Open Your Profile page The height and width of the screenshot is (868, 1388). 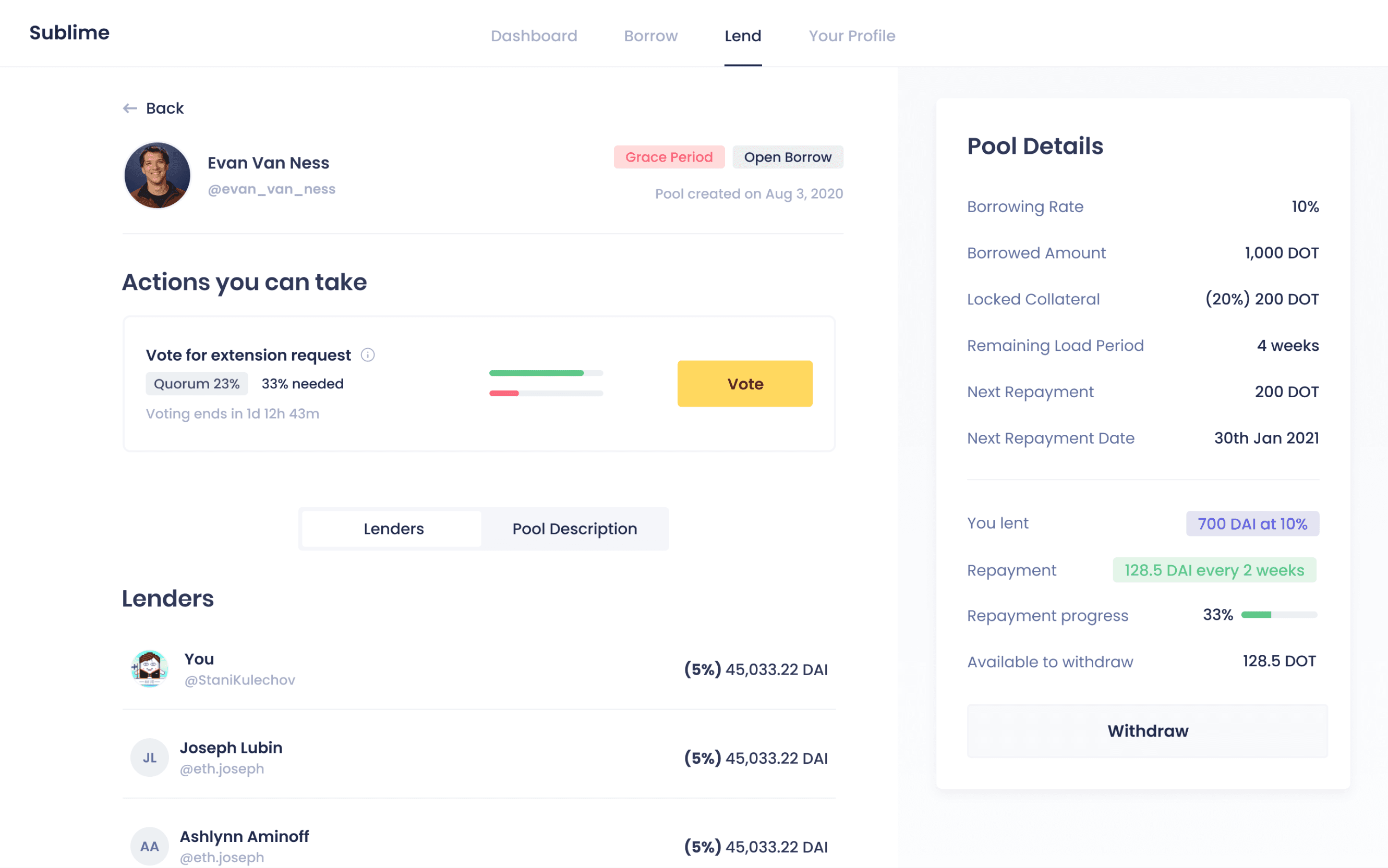click(x=852, y=35)
